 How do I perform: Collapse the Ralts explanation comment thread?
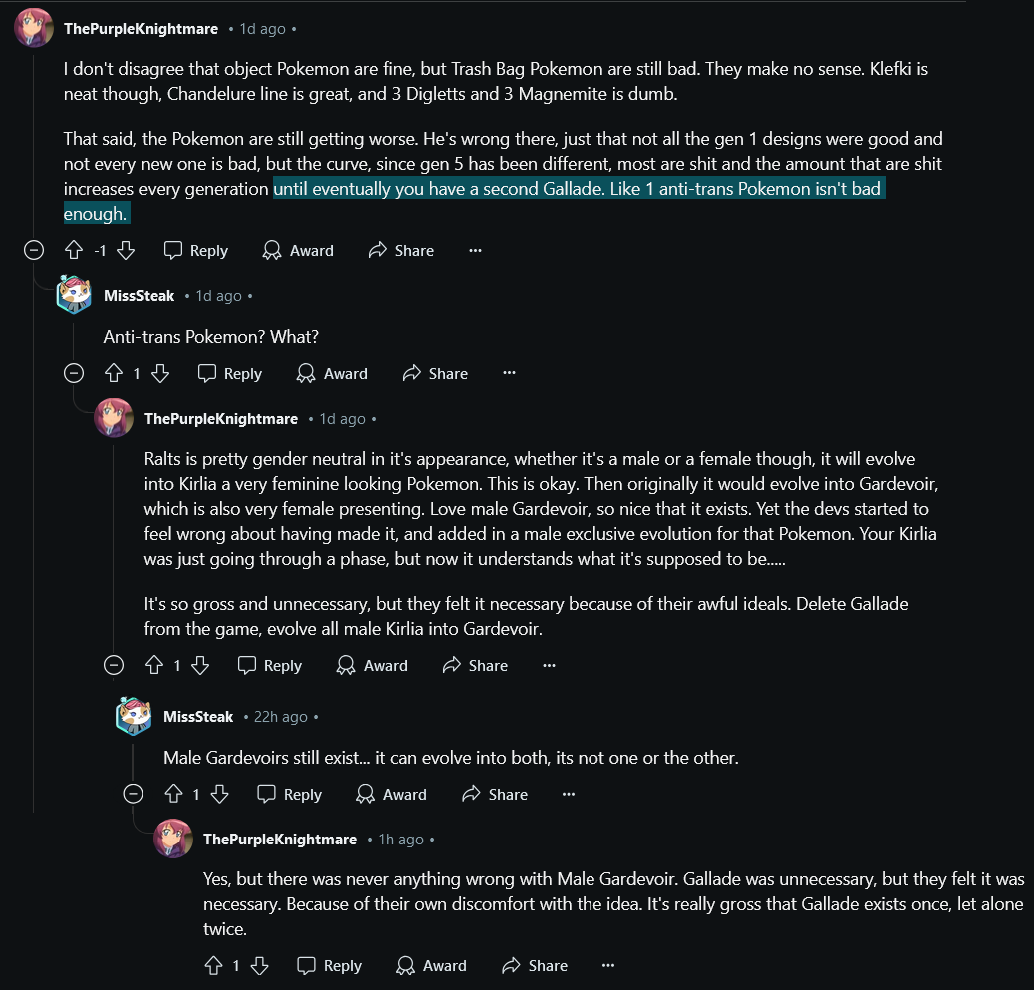point(114,665)
